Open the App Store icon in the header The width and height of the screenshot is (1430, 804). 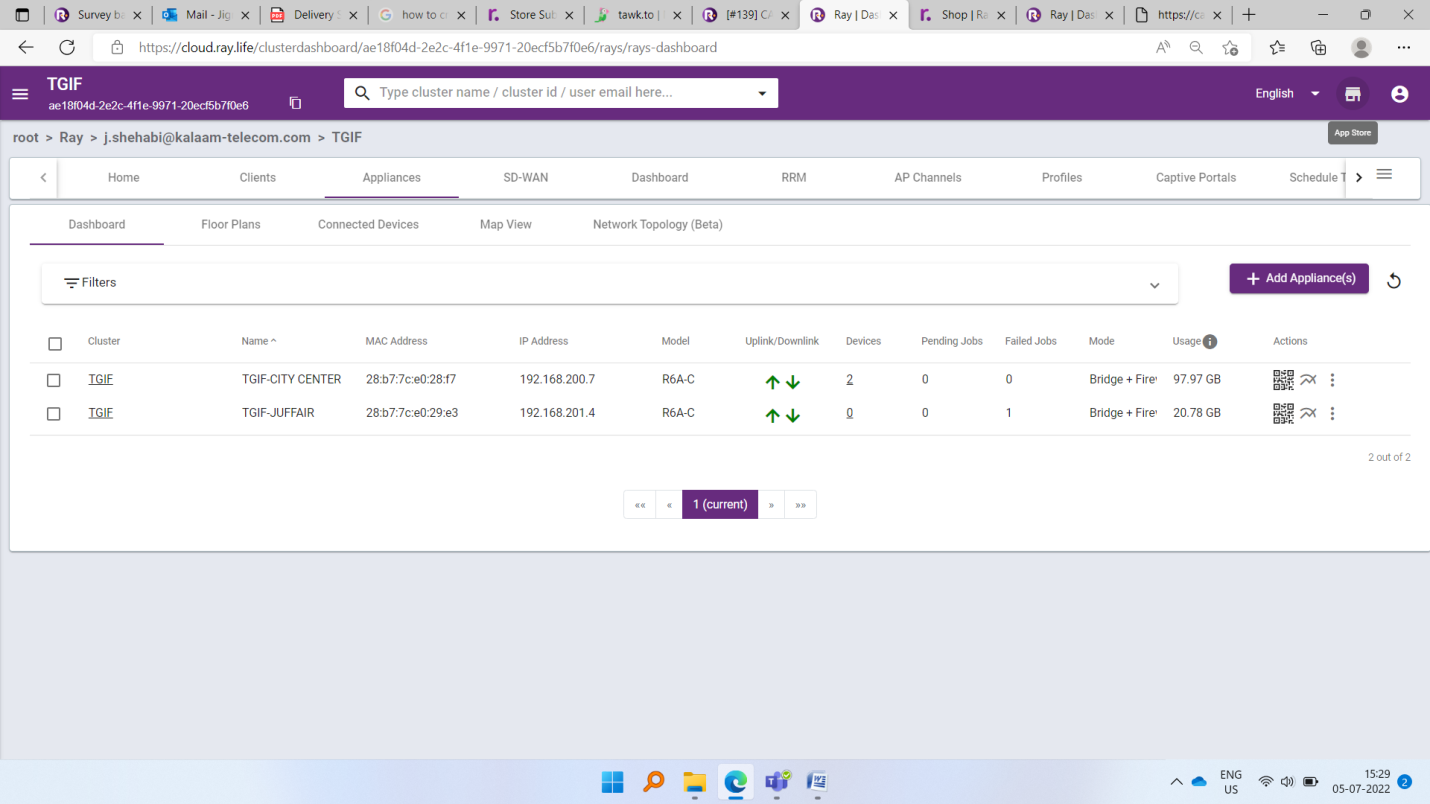click(x=1353, y=94)
